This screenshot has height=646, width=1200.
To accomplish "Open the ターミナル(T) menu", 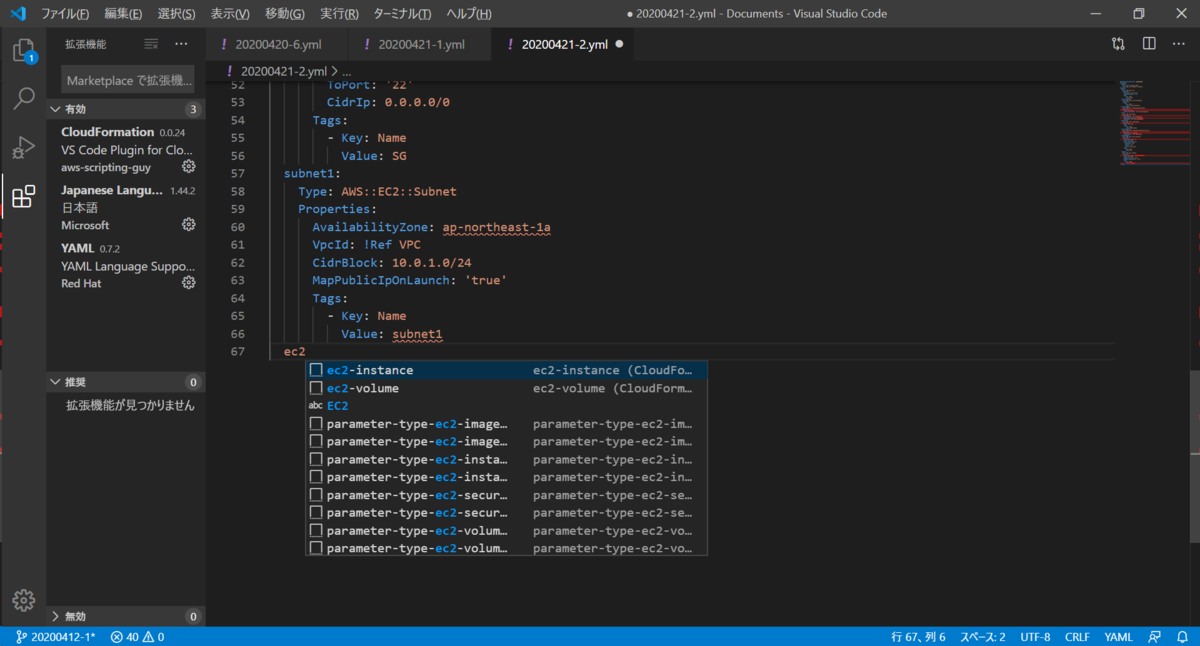I will click(402, 14).
